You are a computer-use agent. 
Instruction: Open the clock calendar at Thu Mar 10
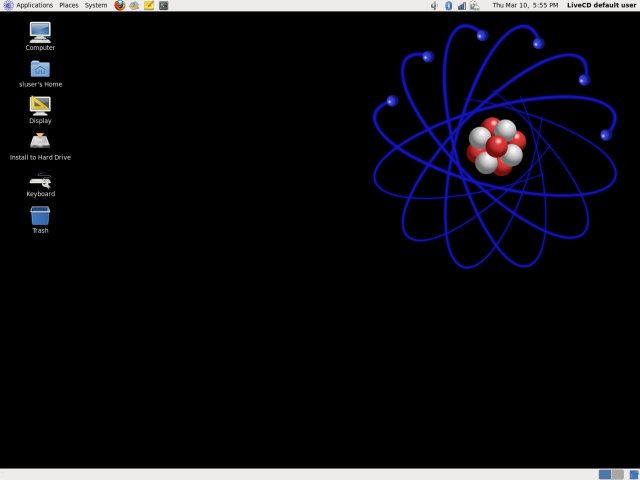pos(525,5)
